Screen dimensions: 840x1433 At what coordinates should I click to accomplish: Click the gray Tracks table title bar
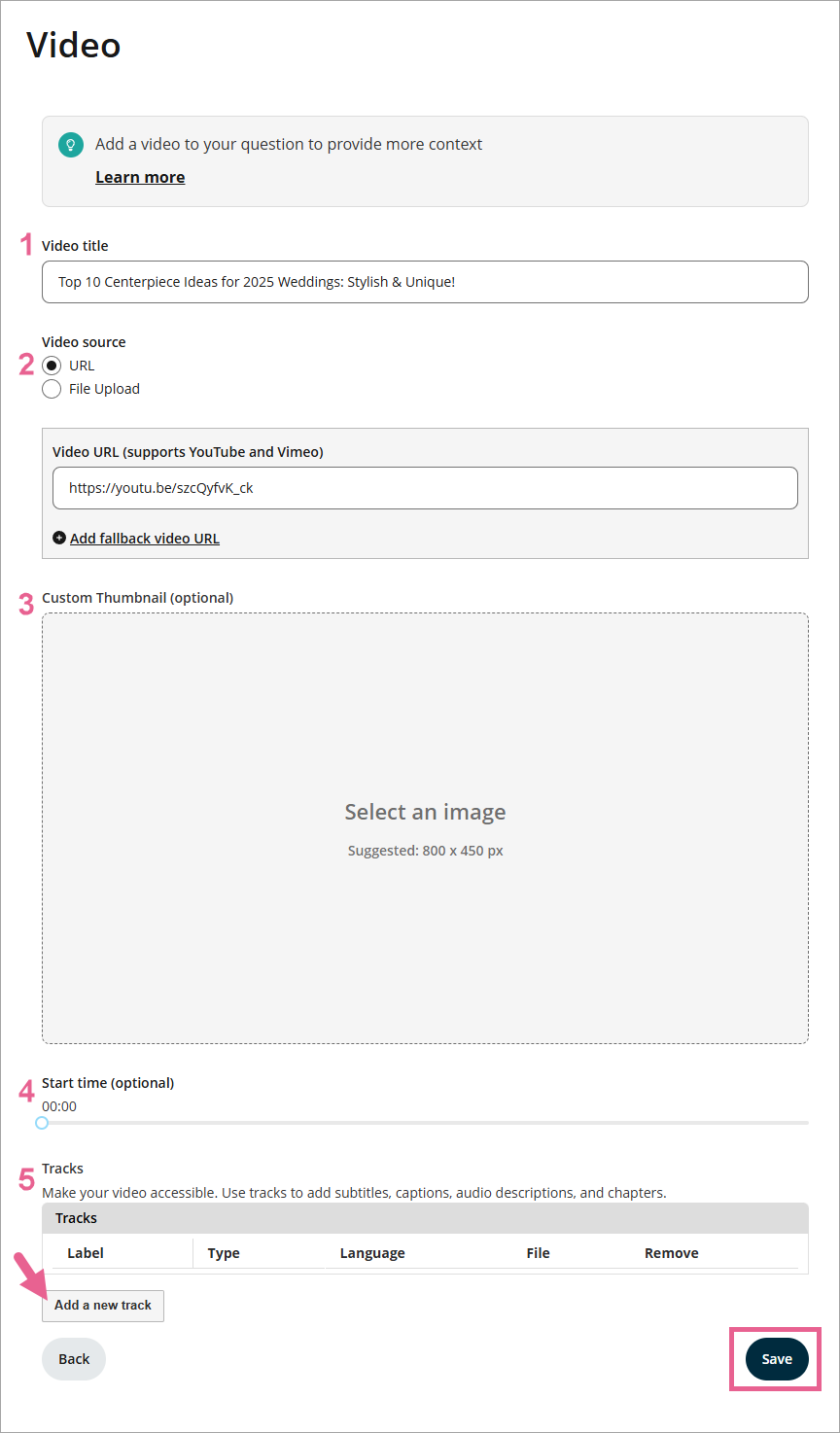click(425, 1218)
